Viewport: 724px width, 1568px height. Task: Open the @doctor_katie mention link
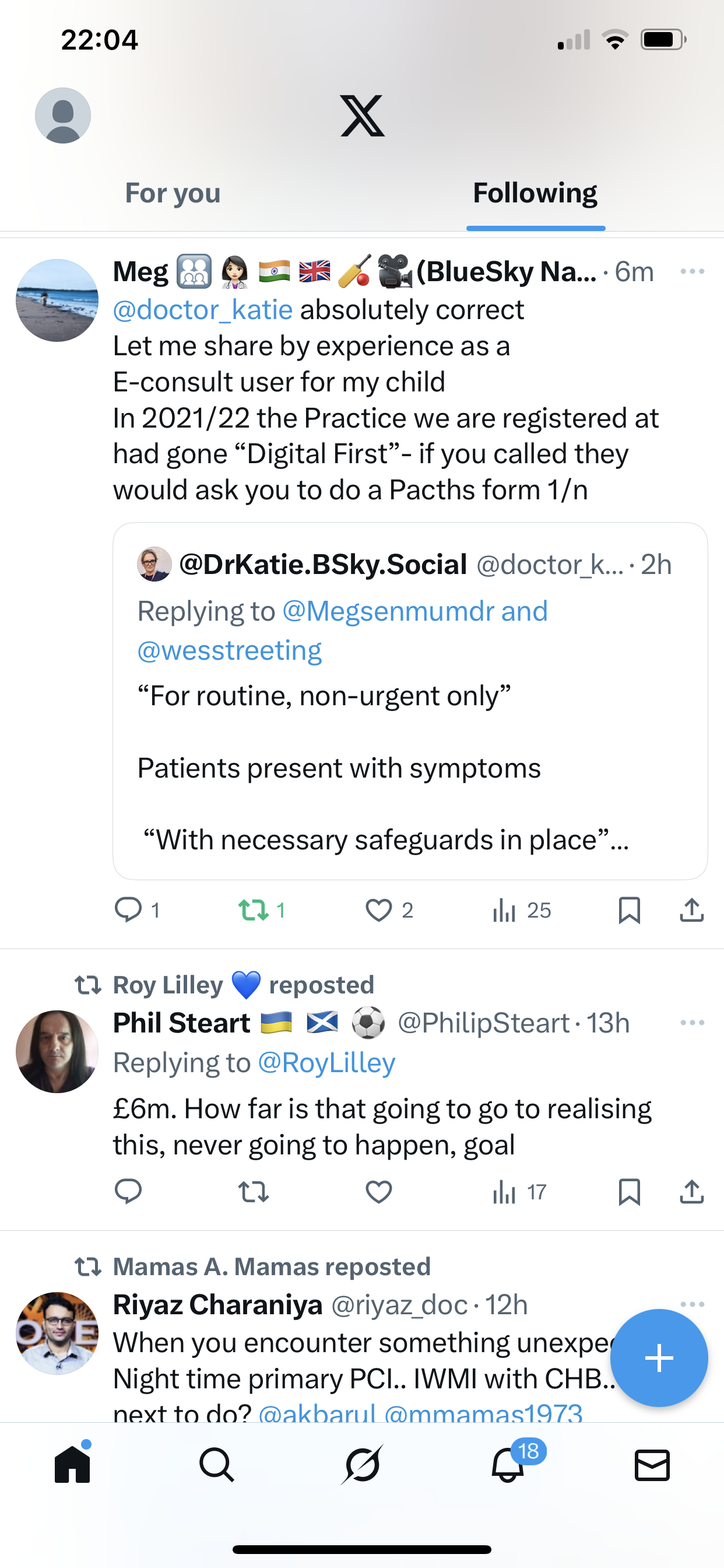click(x=203, y=310)
